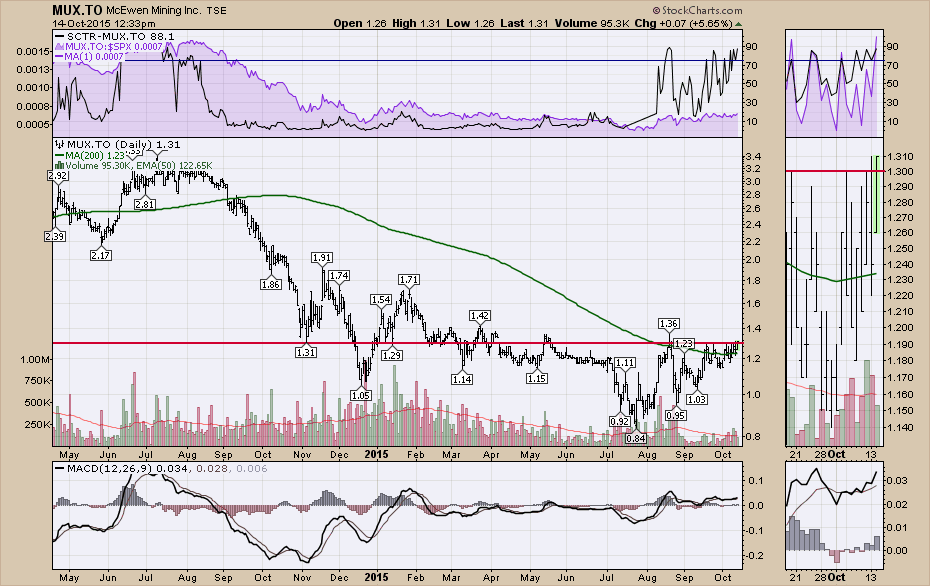Click the 1.05 price low label
Viewport: 930px width, 586px height.
point(361,395)
